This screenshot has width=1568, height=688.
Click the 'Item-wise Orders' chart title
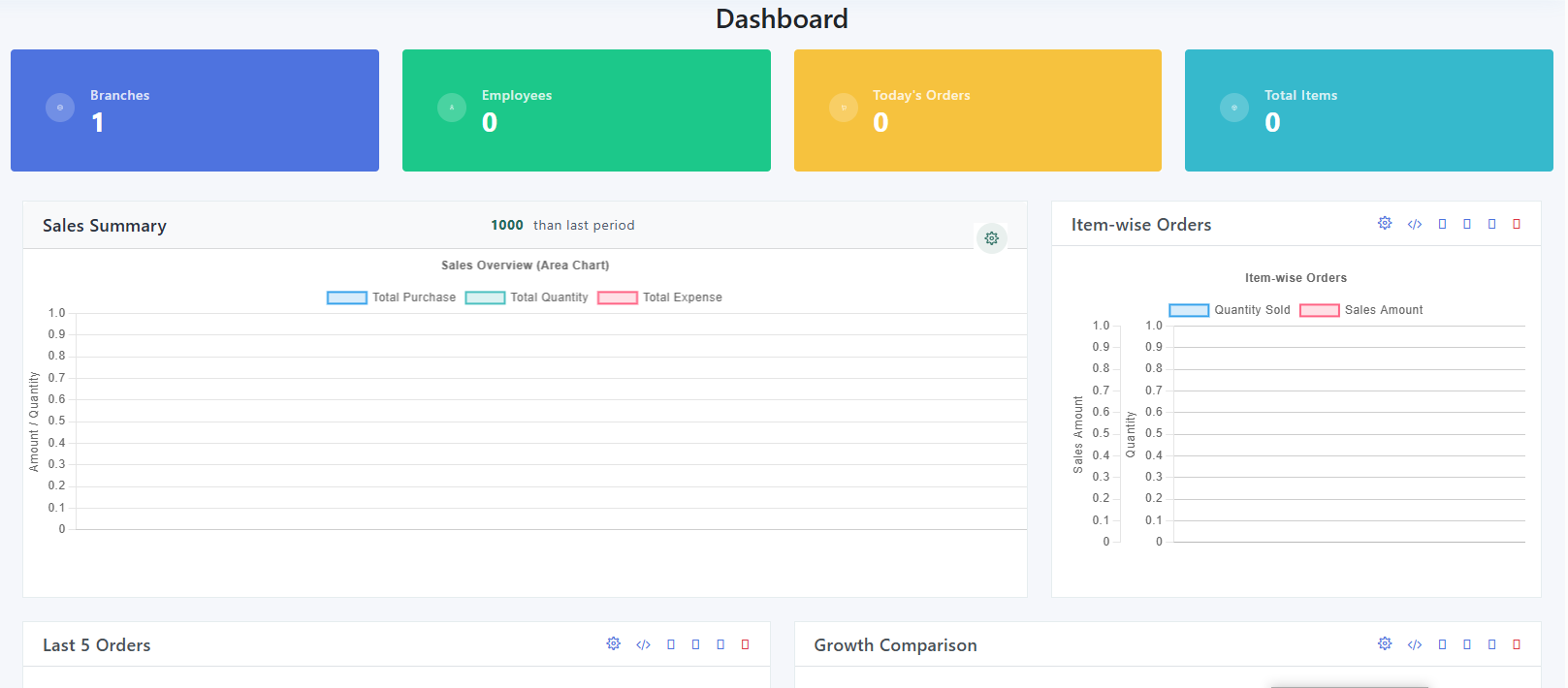pos(1296,278)
